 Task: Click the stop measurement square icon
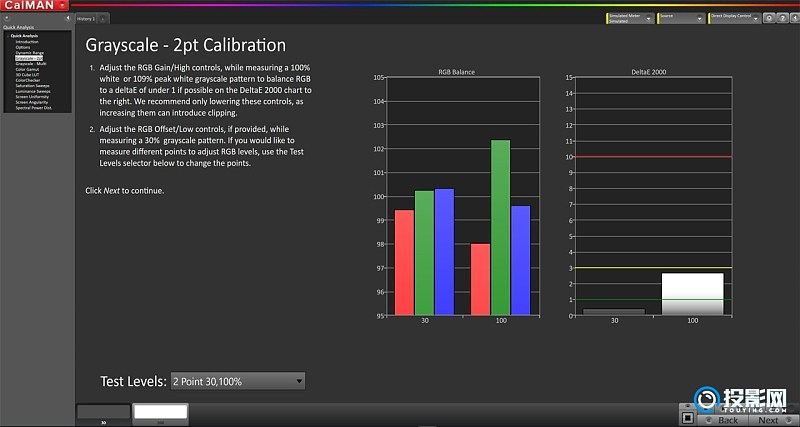(x=687, y=418)
